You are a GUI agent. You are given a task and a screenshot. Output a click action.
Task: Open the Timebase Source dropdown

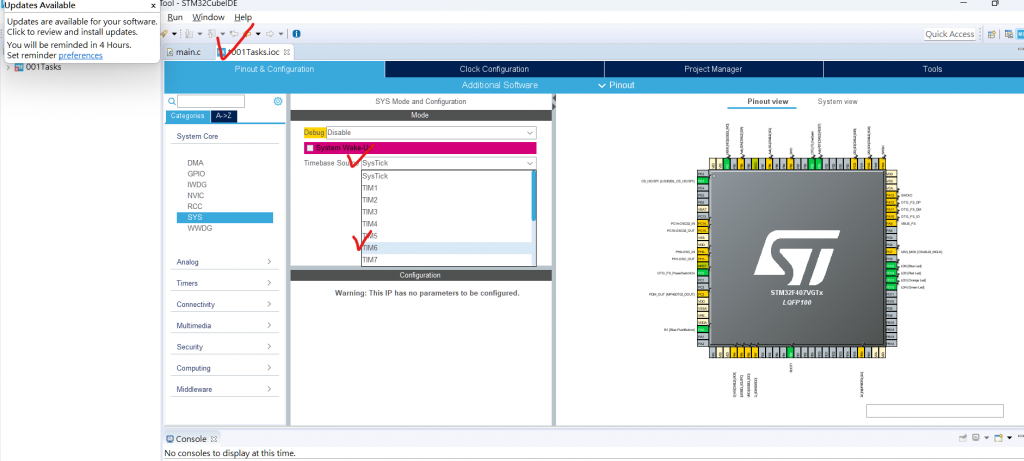pos(449,163)
